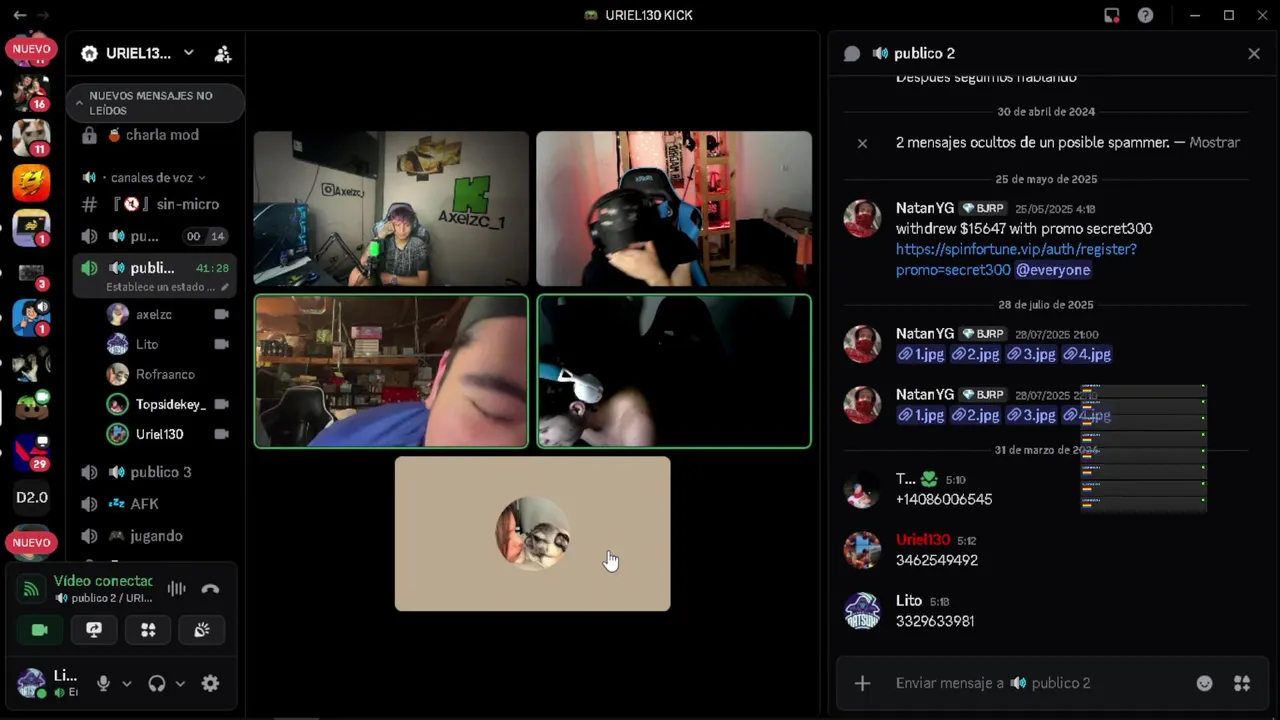This screenshot has height=720, width=1280.
Task: Open the soundboard button
Action: (202, 630)
